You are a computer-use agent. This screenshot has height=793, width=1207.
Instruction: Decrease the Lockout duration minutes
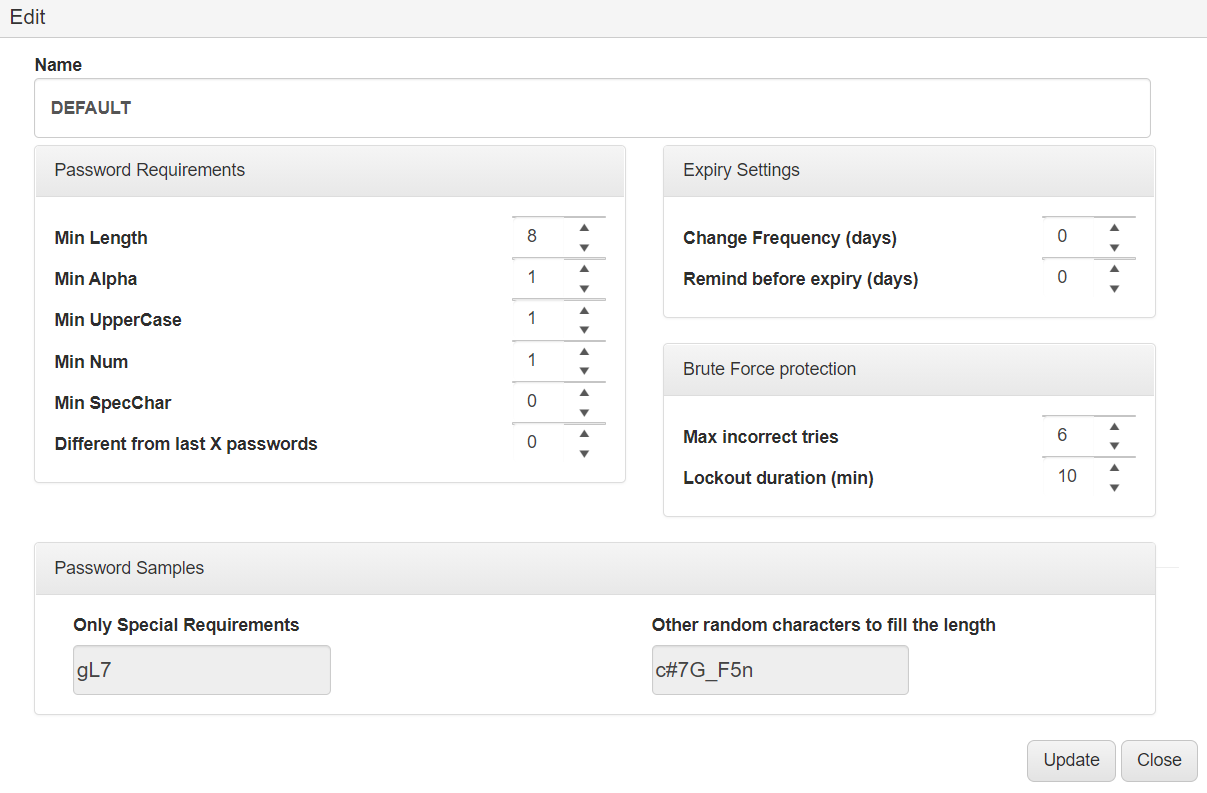[1114, 486]
